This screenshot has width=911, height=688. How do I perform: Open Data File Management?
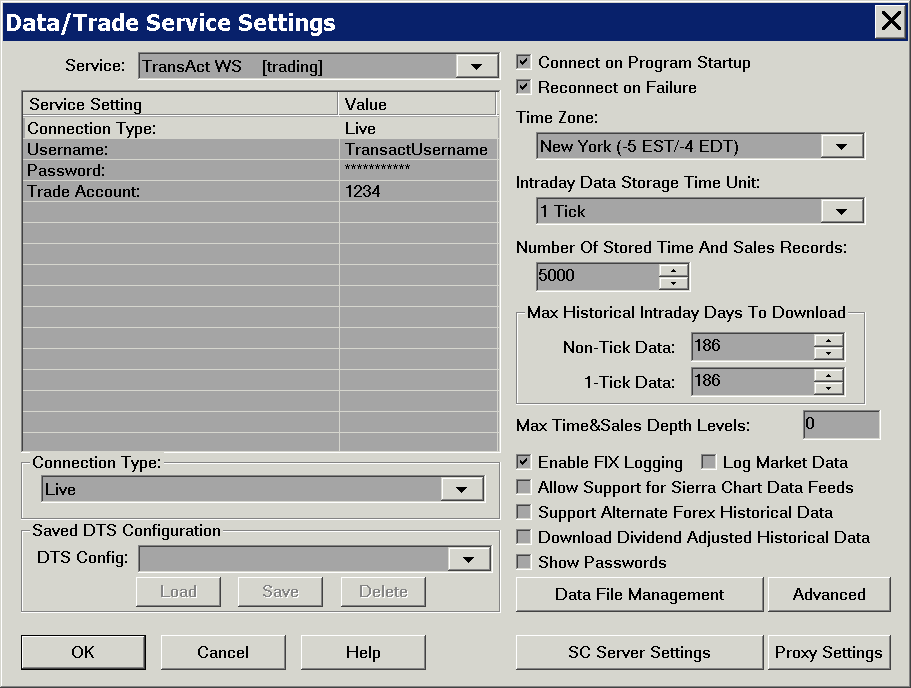tap(639, 594)
